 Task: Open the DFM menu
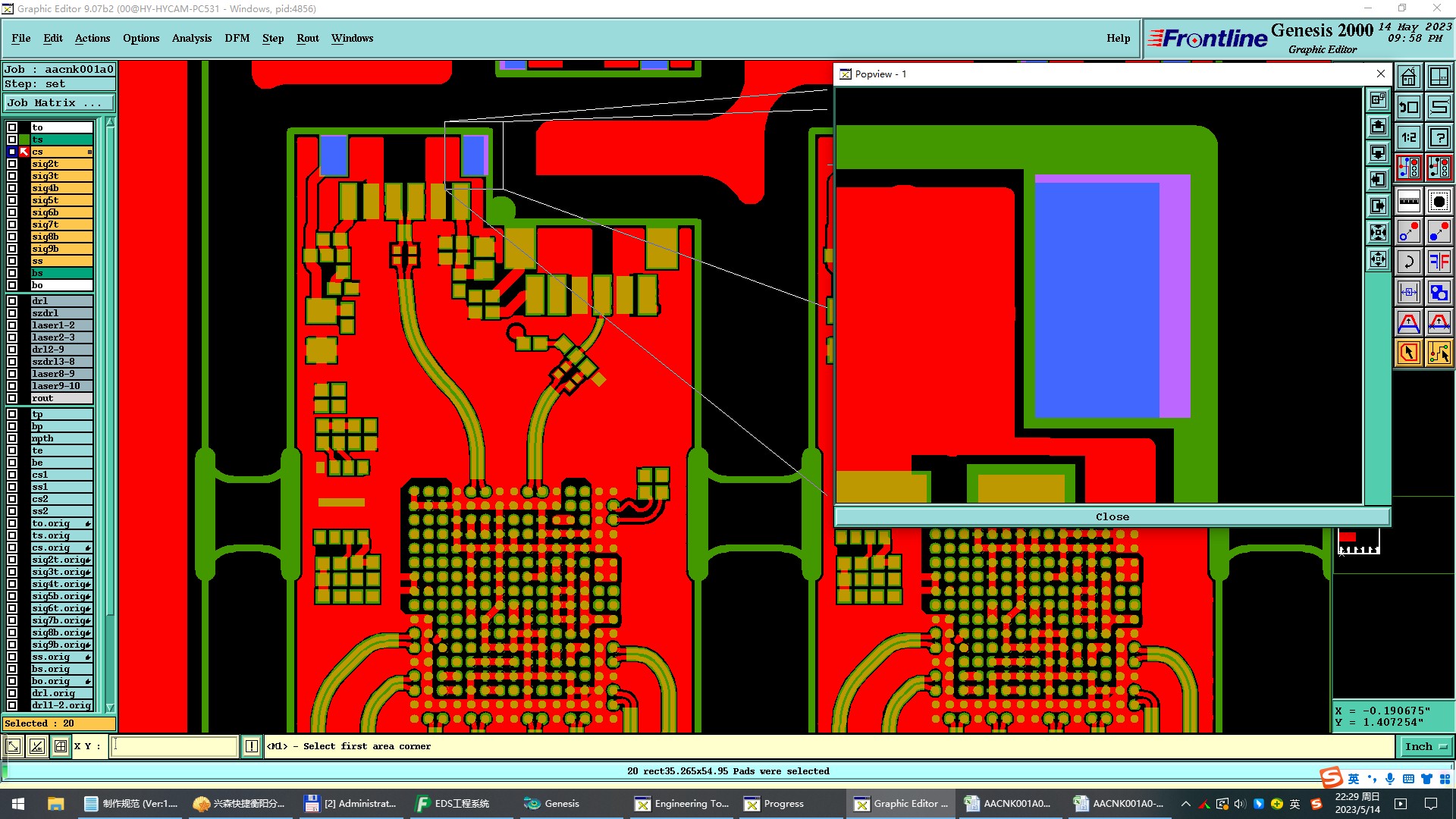click(237, 38)
